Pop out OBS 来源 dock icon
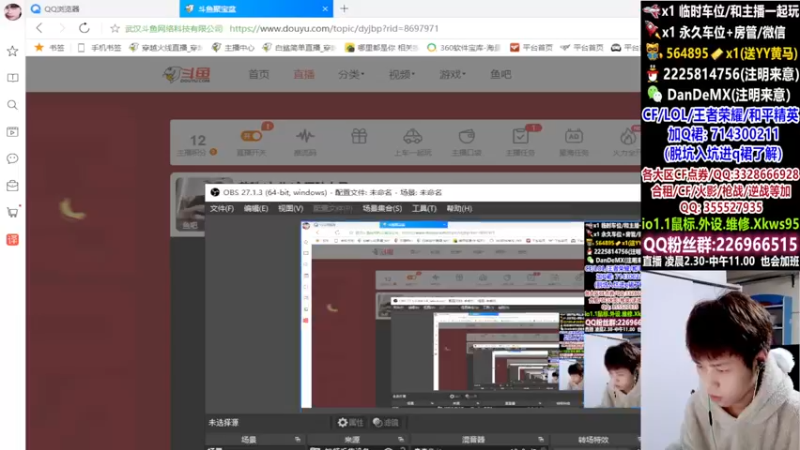 pyautogui.click(x=401, y=439)
